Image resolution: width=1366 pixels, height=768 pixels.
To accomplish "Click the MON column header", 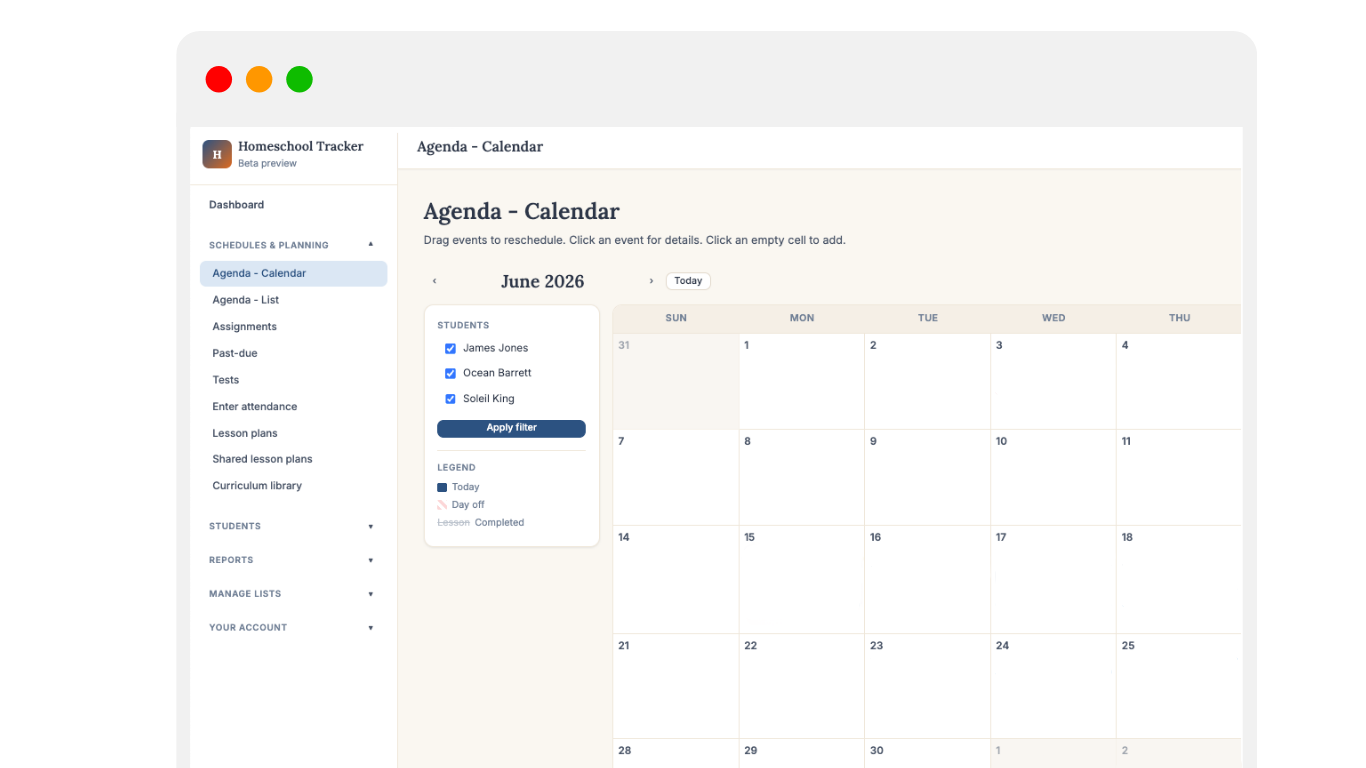I will [x=802, y=318].
